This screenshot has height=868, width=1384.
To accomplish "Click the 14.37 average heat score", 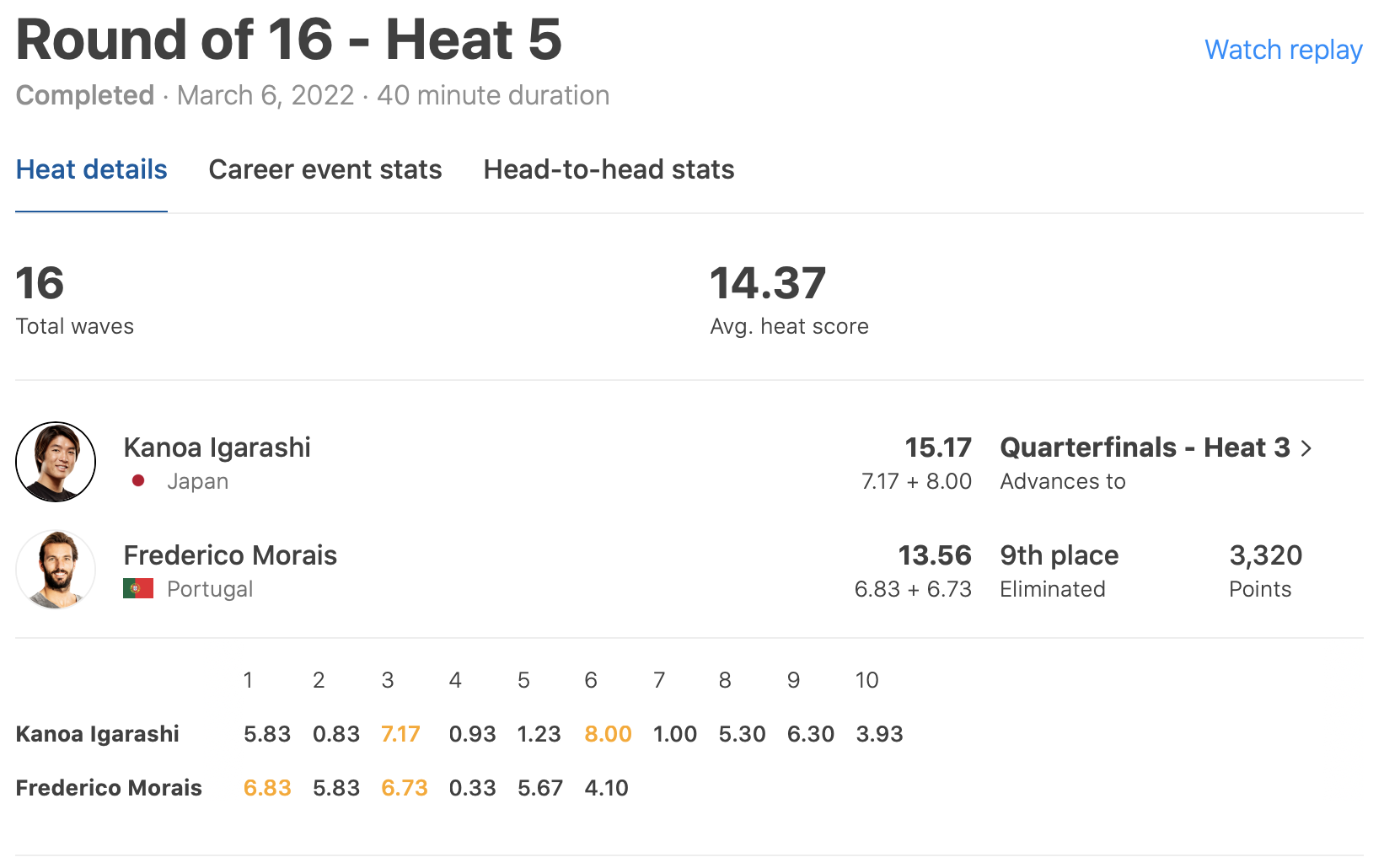I will 767,283.
